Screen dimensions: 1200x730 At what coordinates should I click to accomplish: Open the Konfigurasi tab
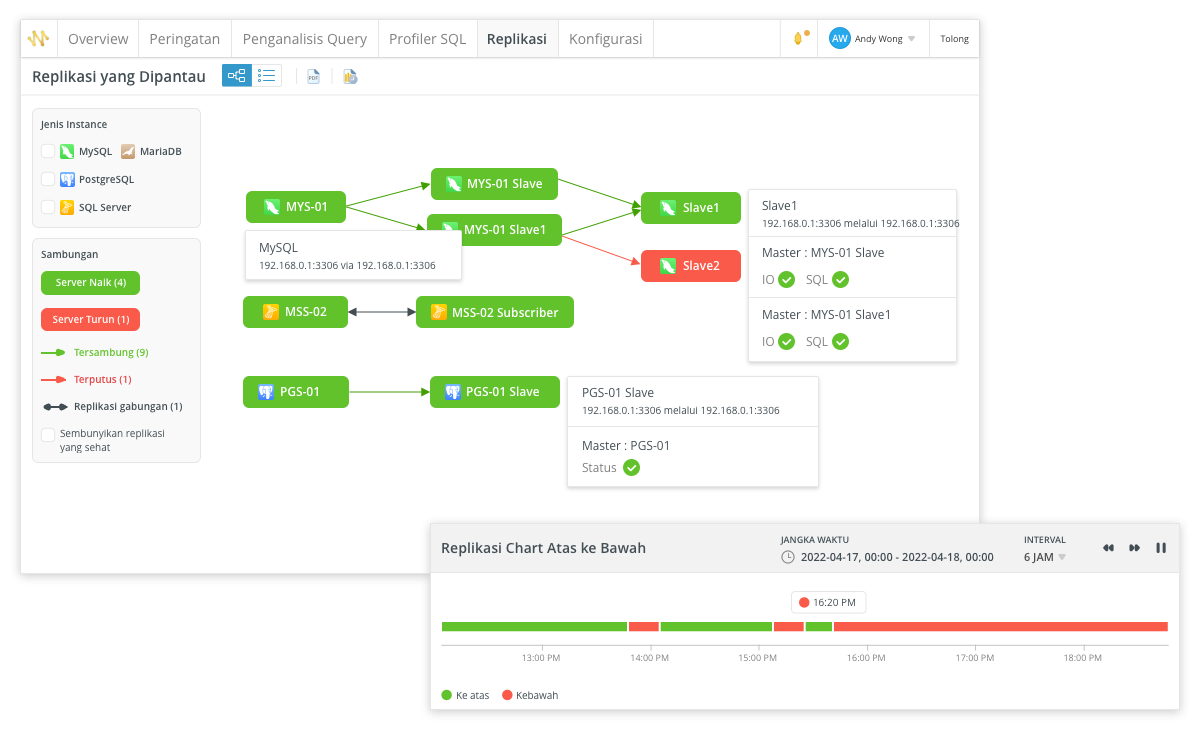tap(605, 39)
